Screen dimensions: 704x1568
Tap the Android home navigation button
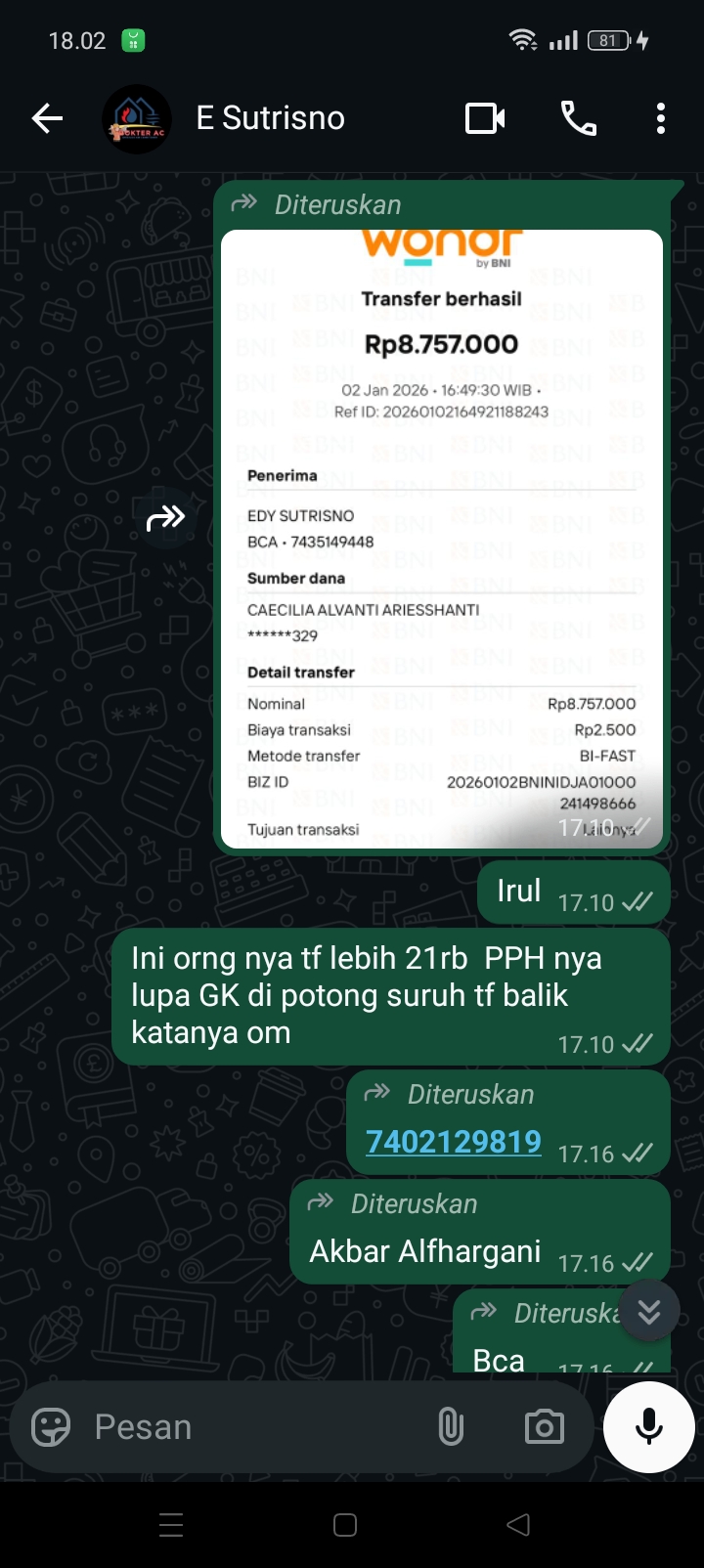(x=345, y=1525)
